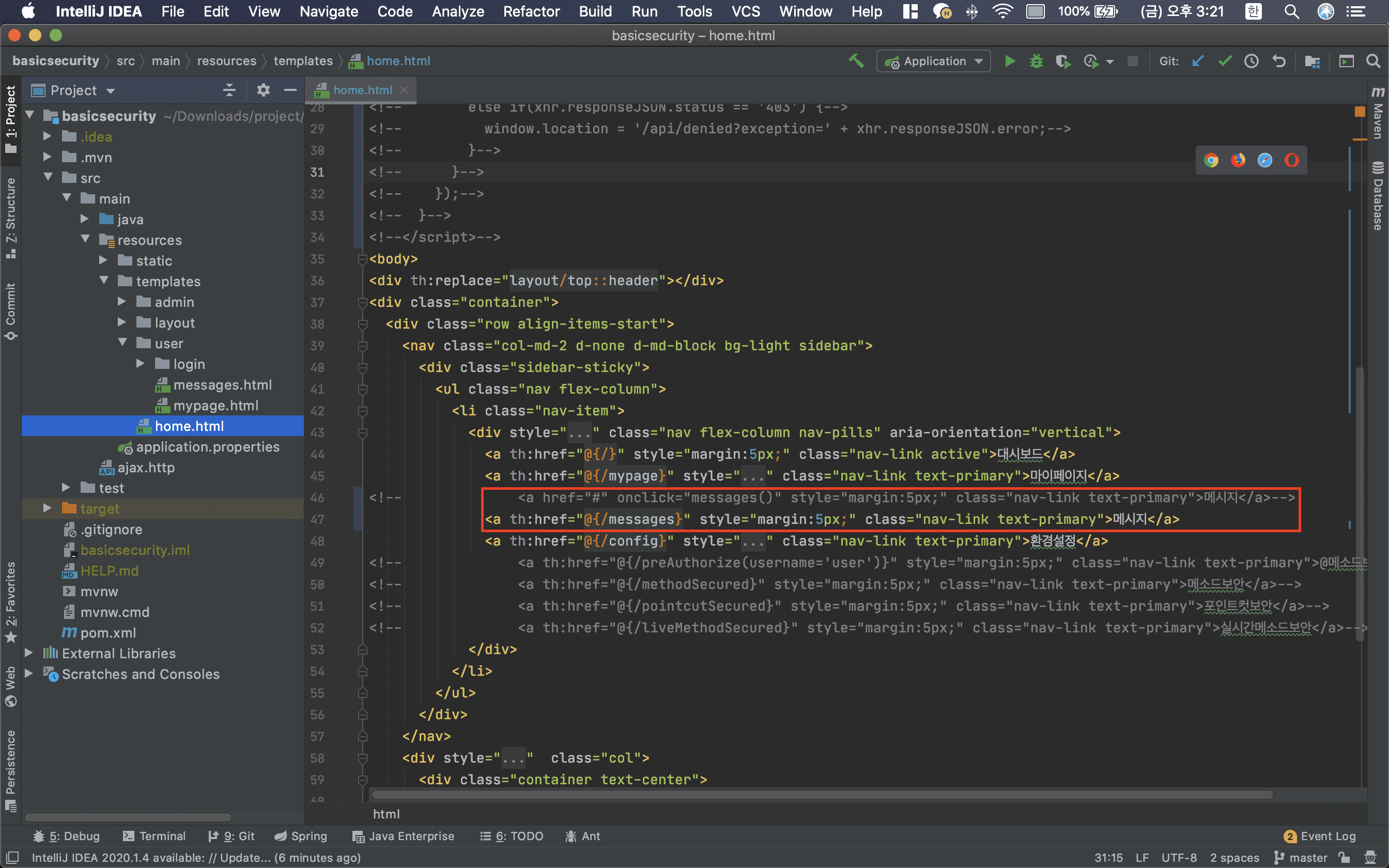Open the Application run configuration dropdown
Viewport: 1389px width, 868px height.
(x=934, y=61)
